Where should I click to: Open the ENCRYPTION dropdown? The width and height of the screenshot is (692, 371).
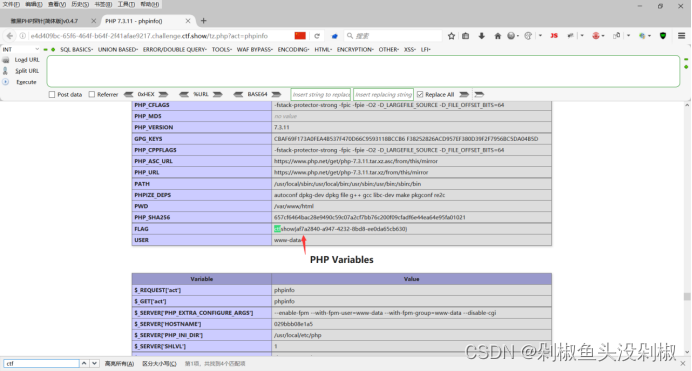click(355, 49)
